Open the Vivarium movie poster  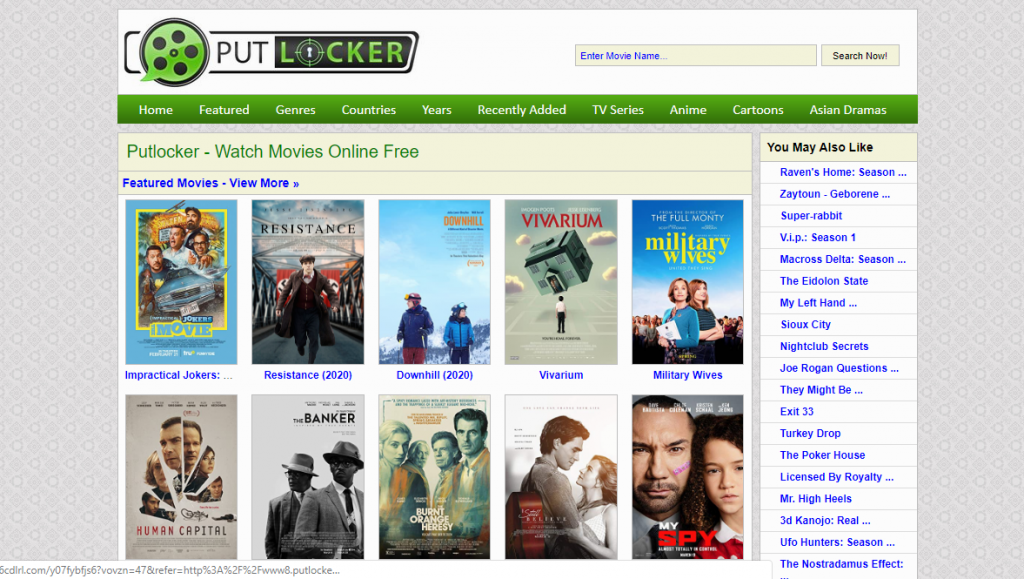(560, 282)
